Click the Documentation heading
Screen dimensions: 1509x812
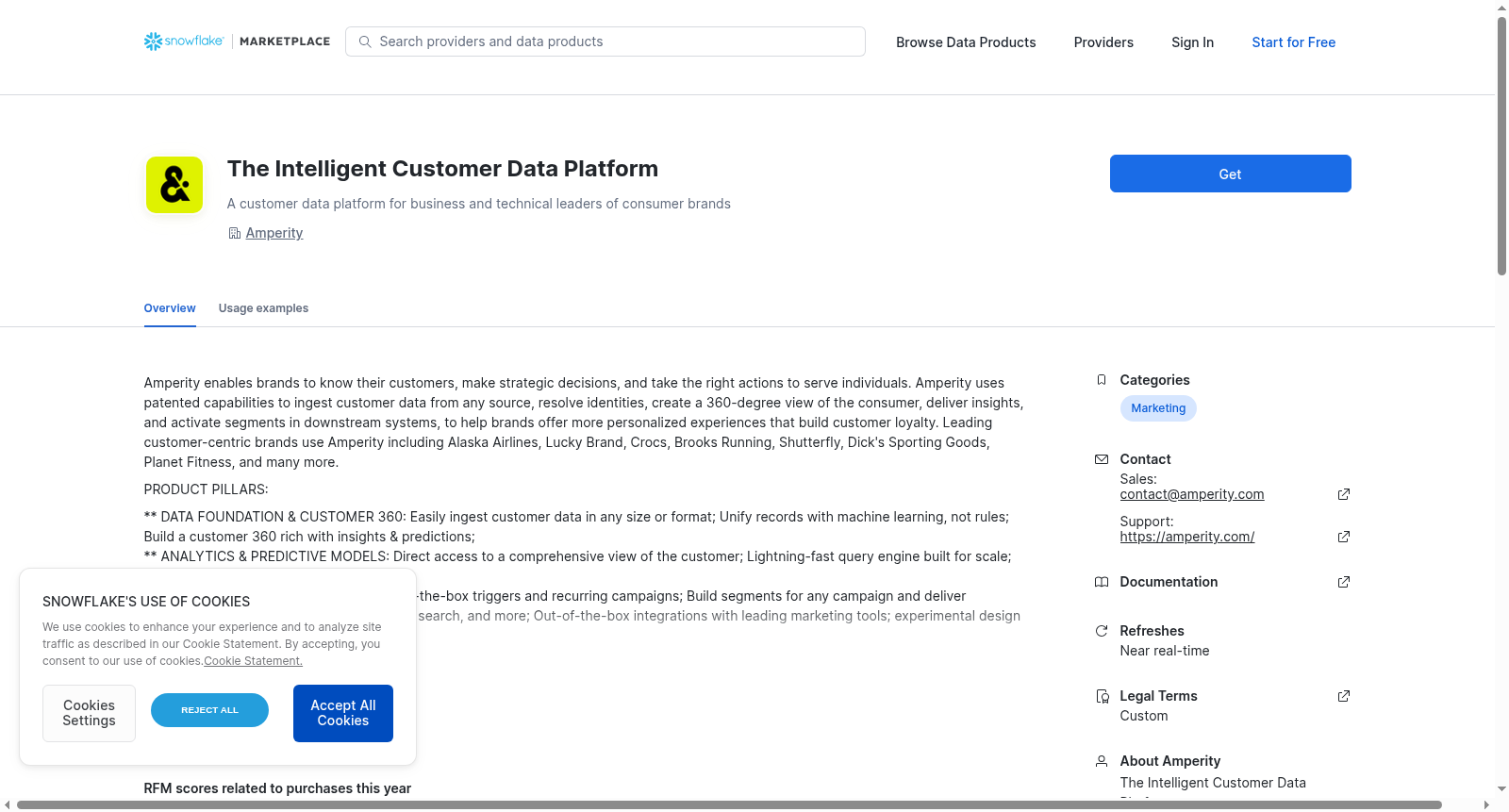pyautogui.click(x=1169, y=582)
